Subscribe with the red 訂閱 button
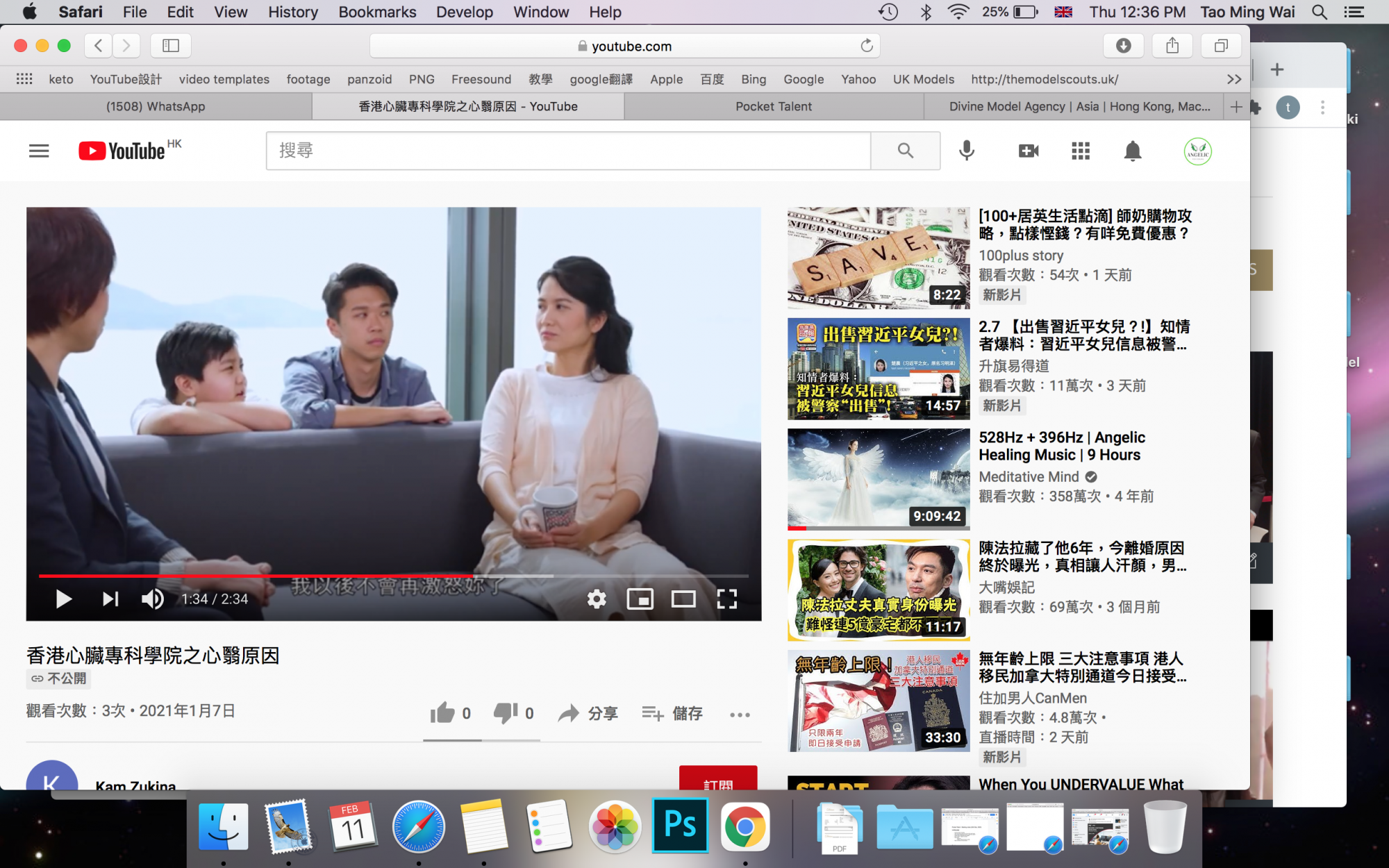Viewport: 1389px width, 868px height. click(718, 778)
